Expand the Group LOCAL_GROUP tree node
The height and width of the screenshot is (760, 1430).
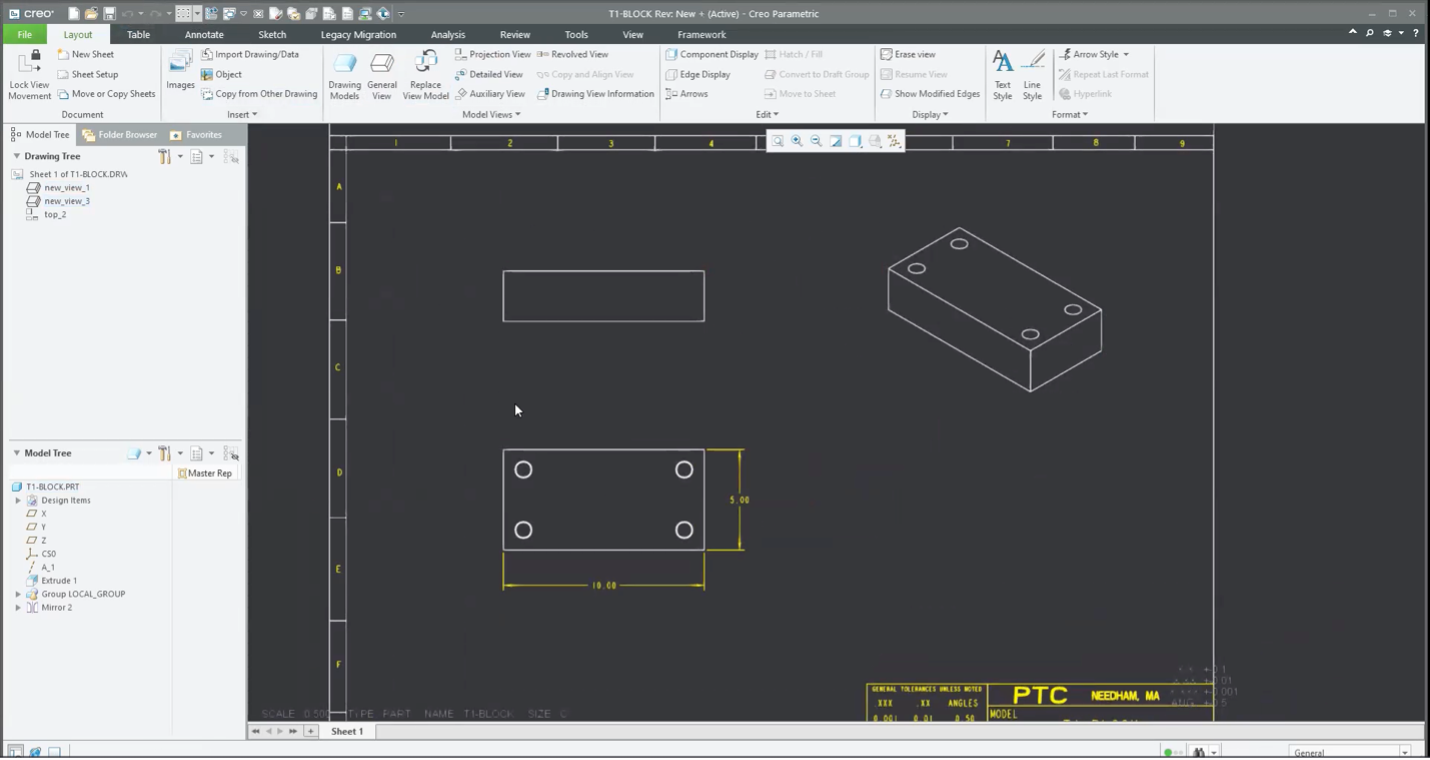pyautogui.click(x=16, y=593)
